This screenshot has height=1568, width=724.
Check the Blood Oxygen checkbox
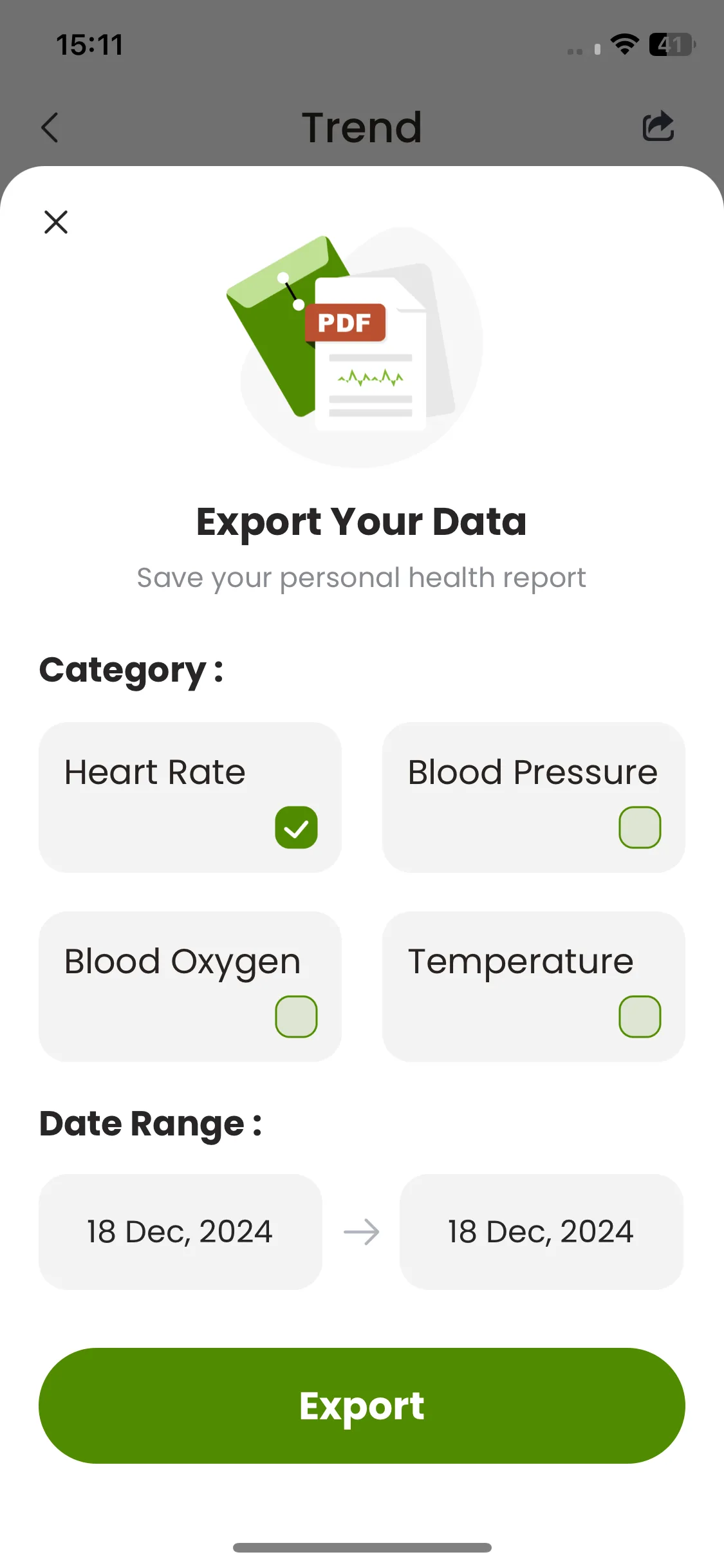(296, 1016)
